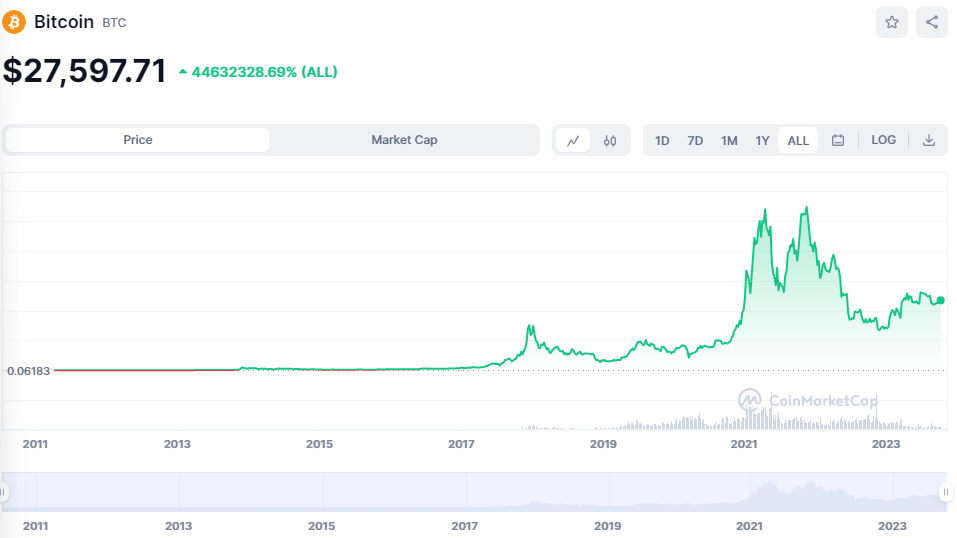Click the 2019 label on chart axis
Image resolution: width=957 pixels, height=538 pixels.
tap(603, 444)
